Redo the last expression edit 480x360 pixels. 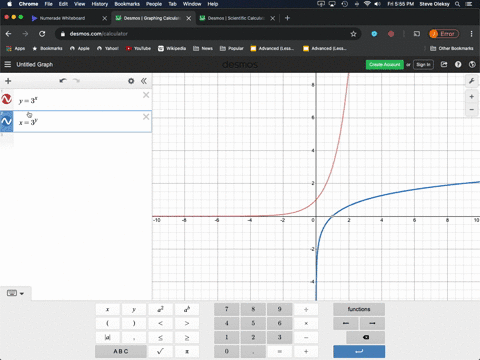tap(76, 81)
